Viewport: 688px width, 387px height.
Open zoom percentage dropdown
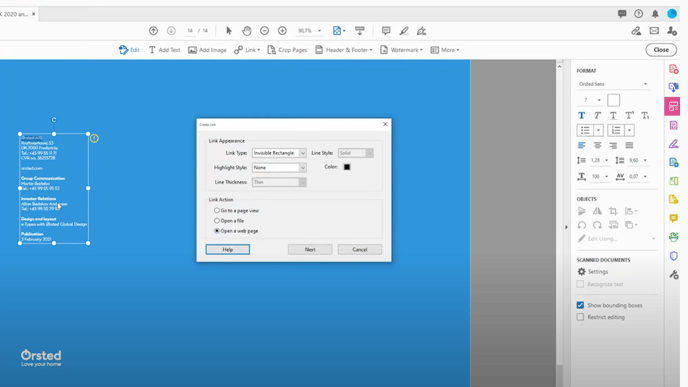click(319, 31)
